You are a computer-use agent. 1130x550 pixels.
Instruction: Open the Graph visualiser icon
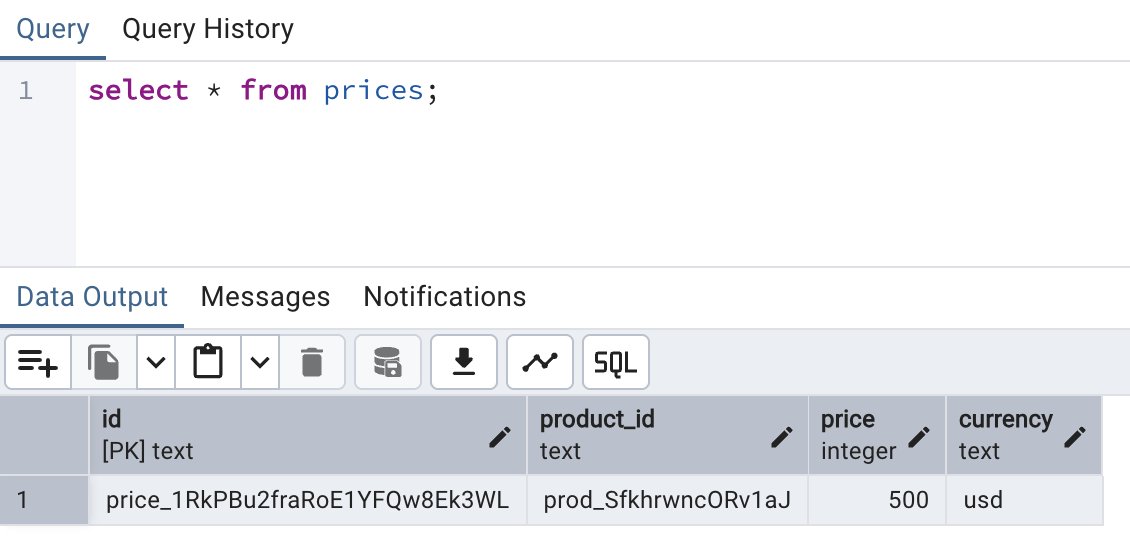(540, 362)
